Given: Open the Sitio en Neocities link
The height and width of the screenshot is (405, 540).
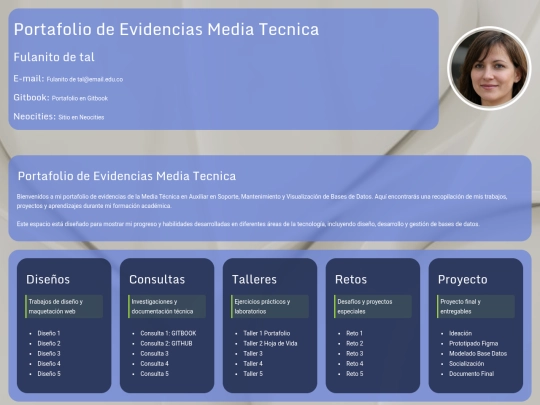Looking at the screenshot, I should click(81, 117).
